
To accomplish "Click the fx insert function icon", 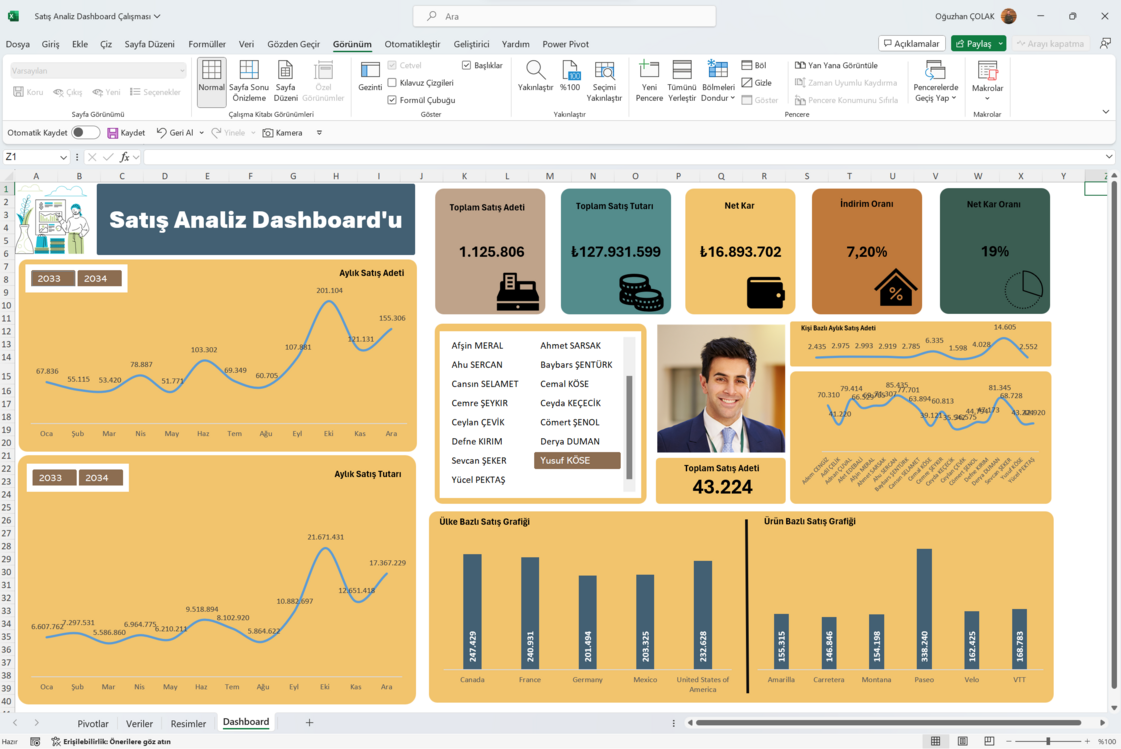I will 124,157.
